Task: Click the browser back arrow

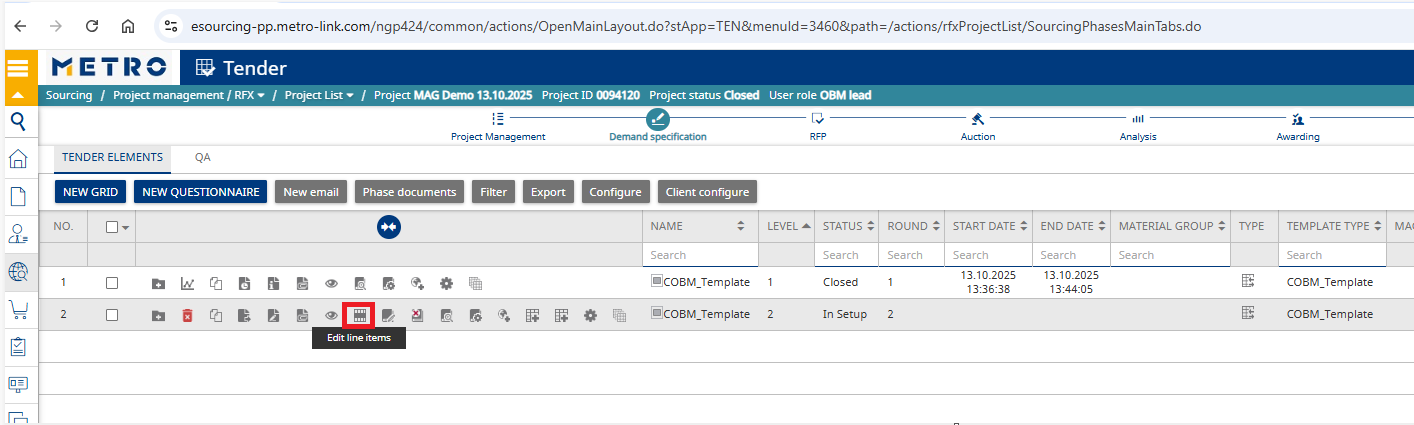Action: (x=21, y=26)
